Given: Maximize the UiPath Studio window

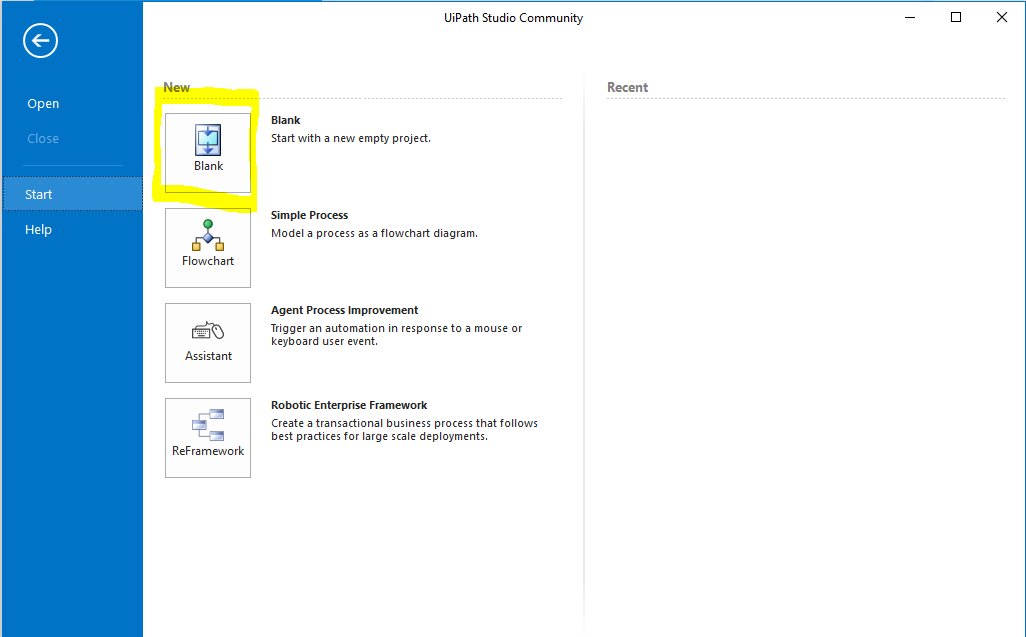Looking at the screenshot, I should click(x=955, y=18).
